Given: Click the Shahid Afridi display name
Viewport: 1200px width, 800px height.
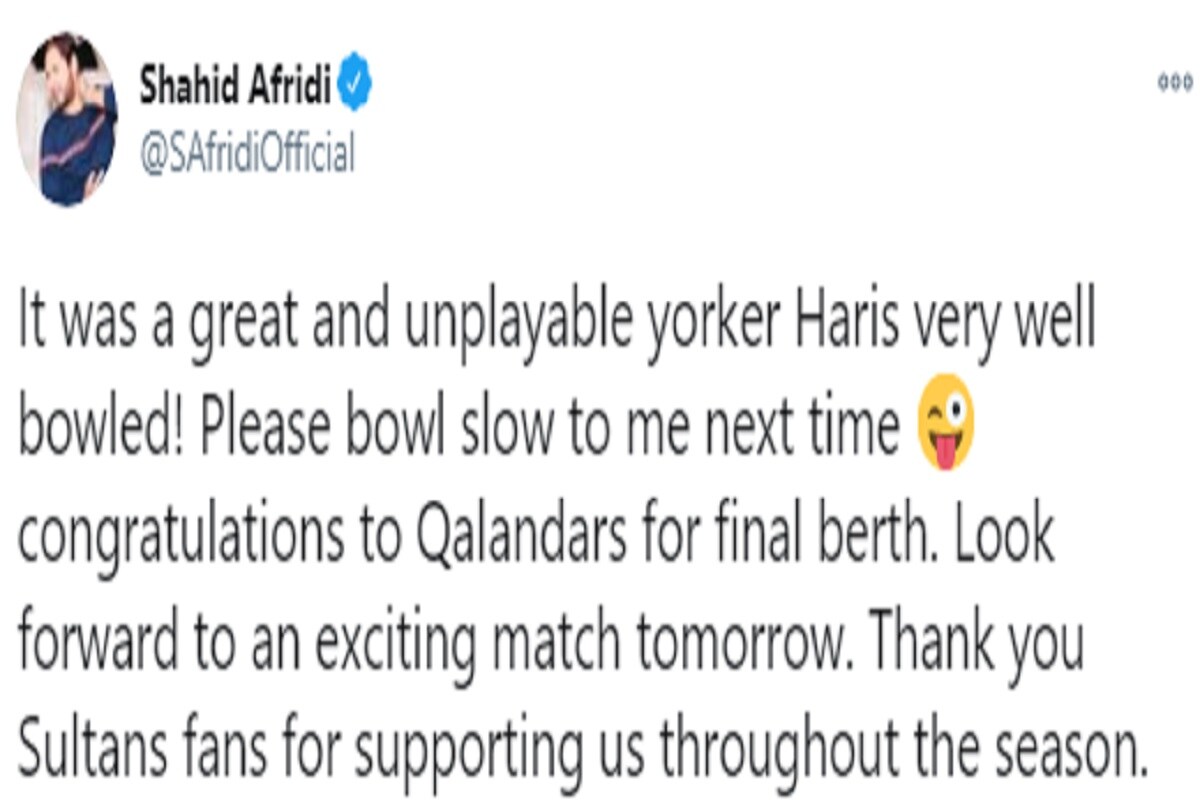Looking at the screenshot, I should pyautogui.click(x=237, y=88).
